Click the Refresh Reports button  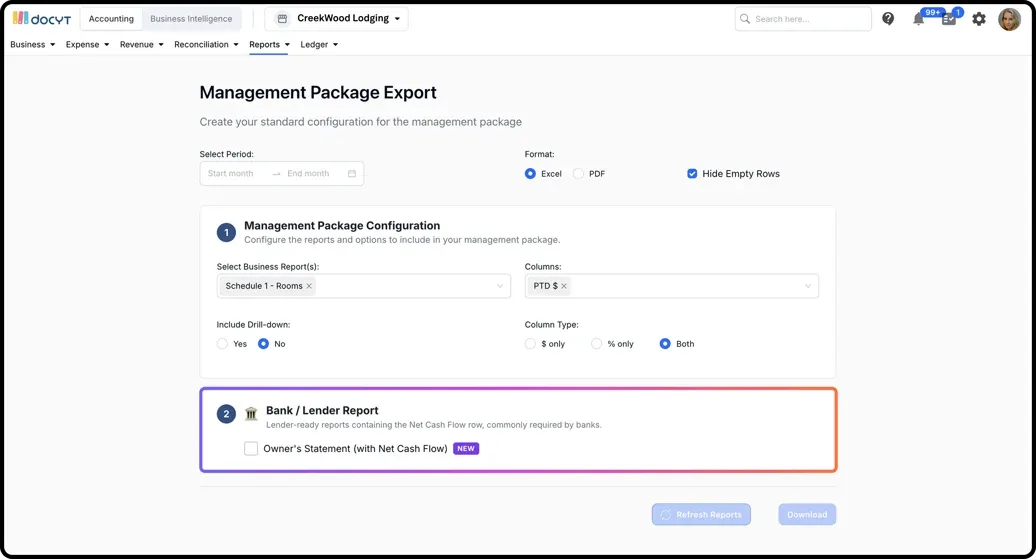[x=701, y=515]
